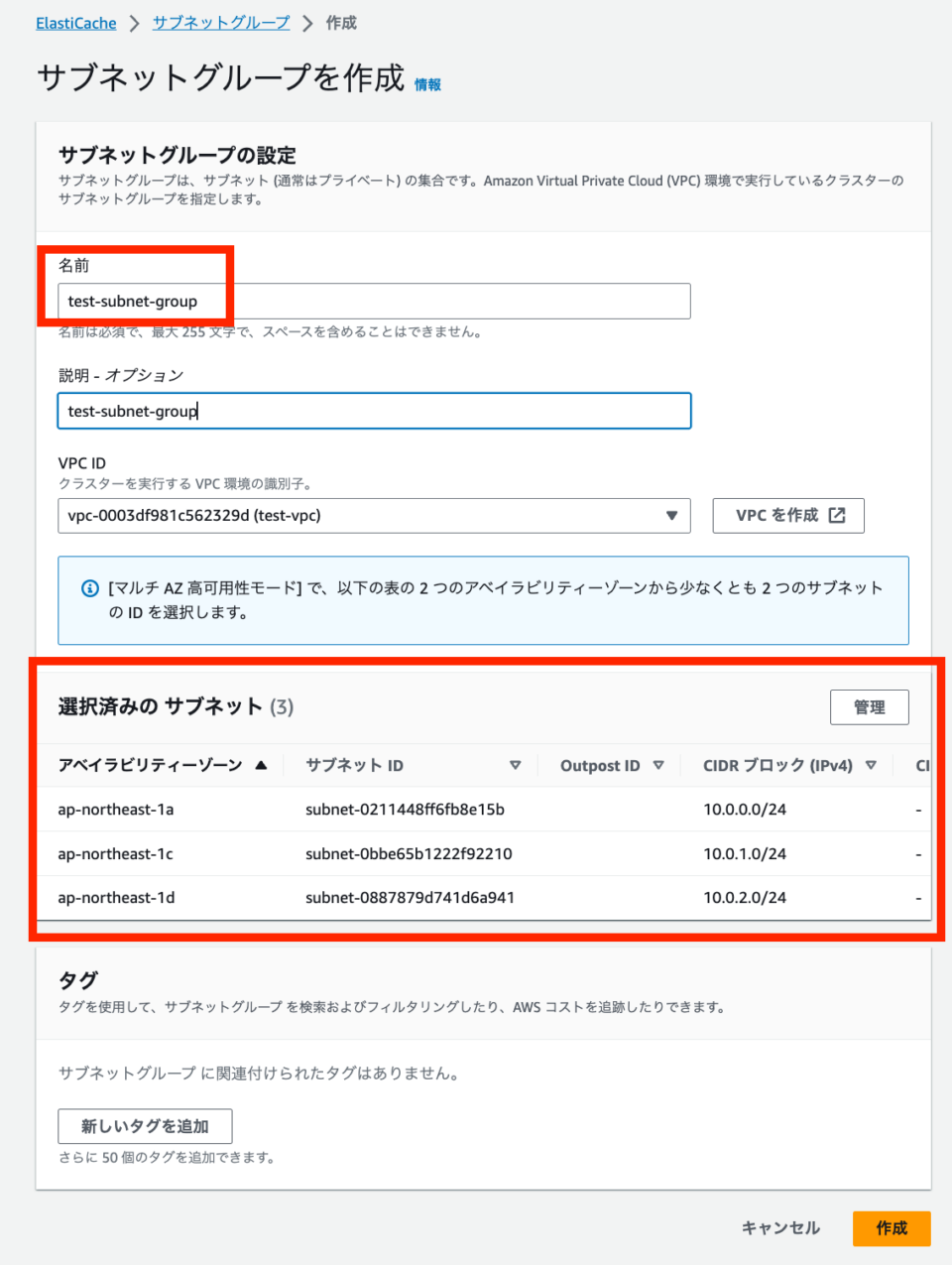
Task: Open the Outpost ID column filter
Action: pyautogui.click(x=657, y=765)
